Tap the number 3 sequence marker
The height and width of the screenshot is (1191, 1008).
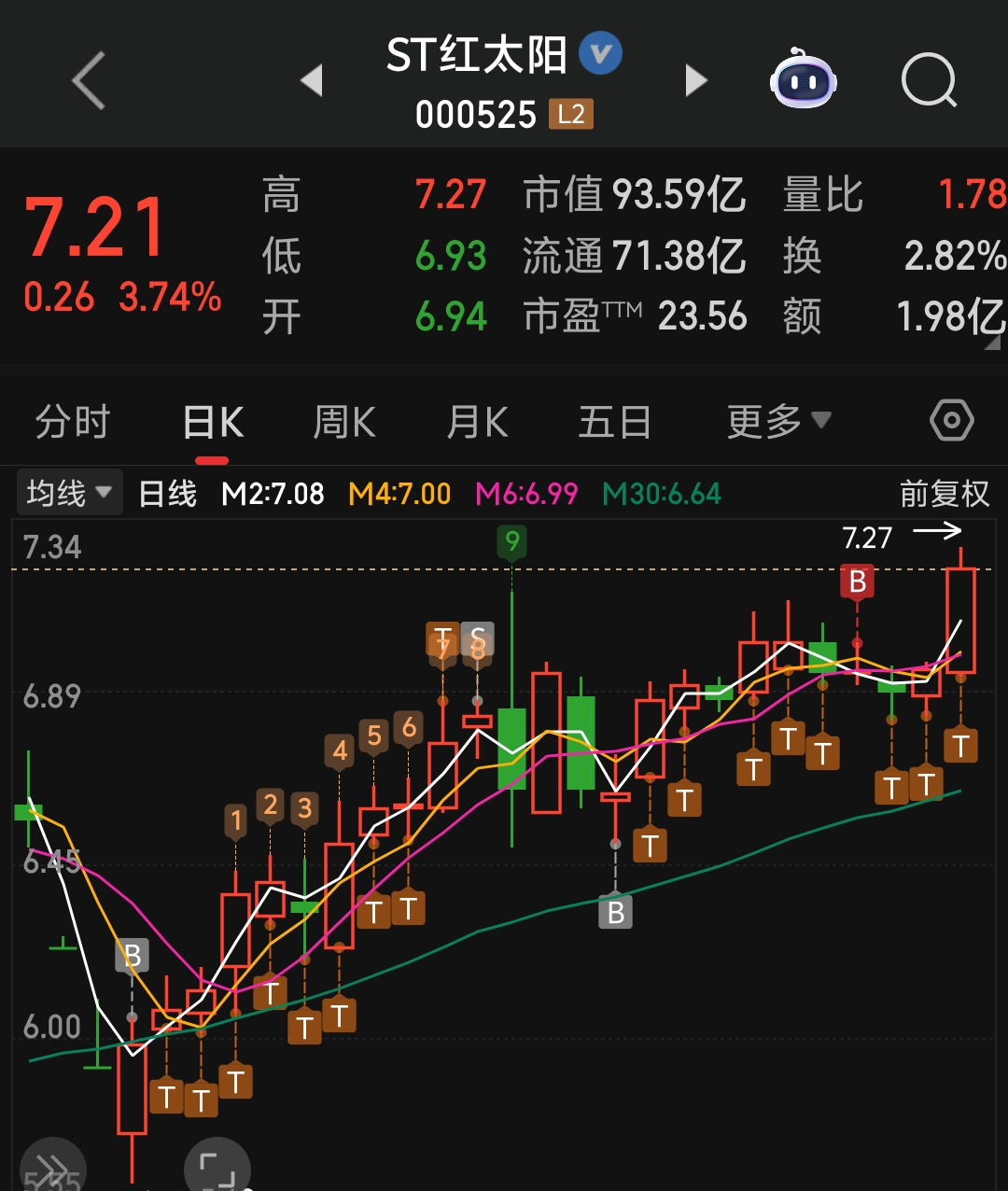[x=304, y=808]
